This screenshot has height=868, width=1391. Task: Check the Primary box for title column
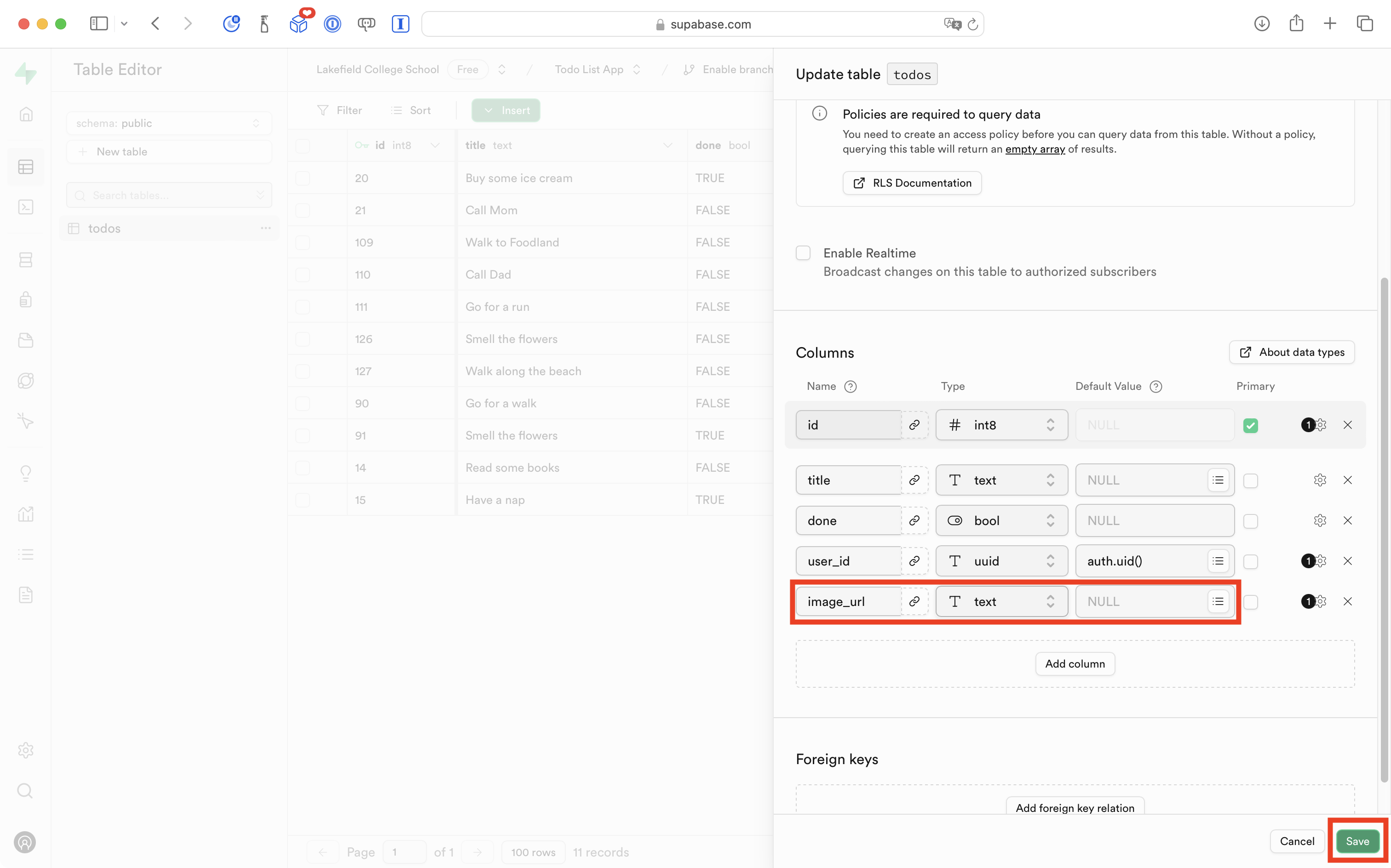click(x=1250, y=480)
